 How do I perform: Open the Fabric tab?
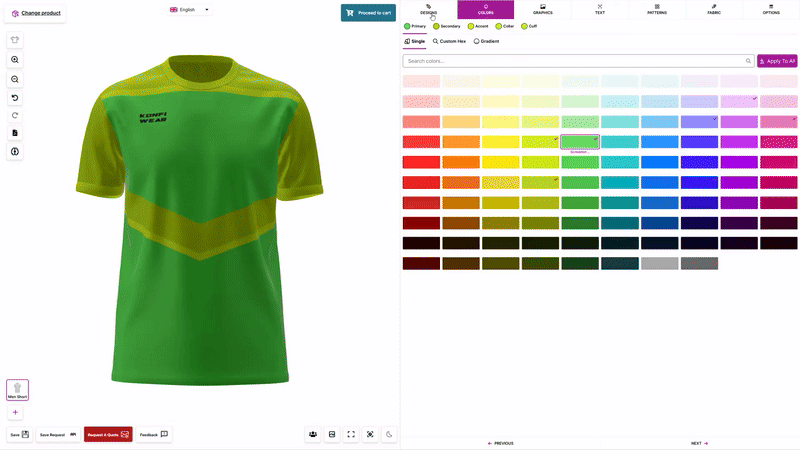(x=714, y=10)
